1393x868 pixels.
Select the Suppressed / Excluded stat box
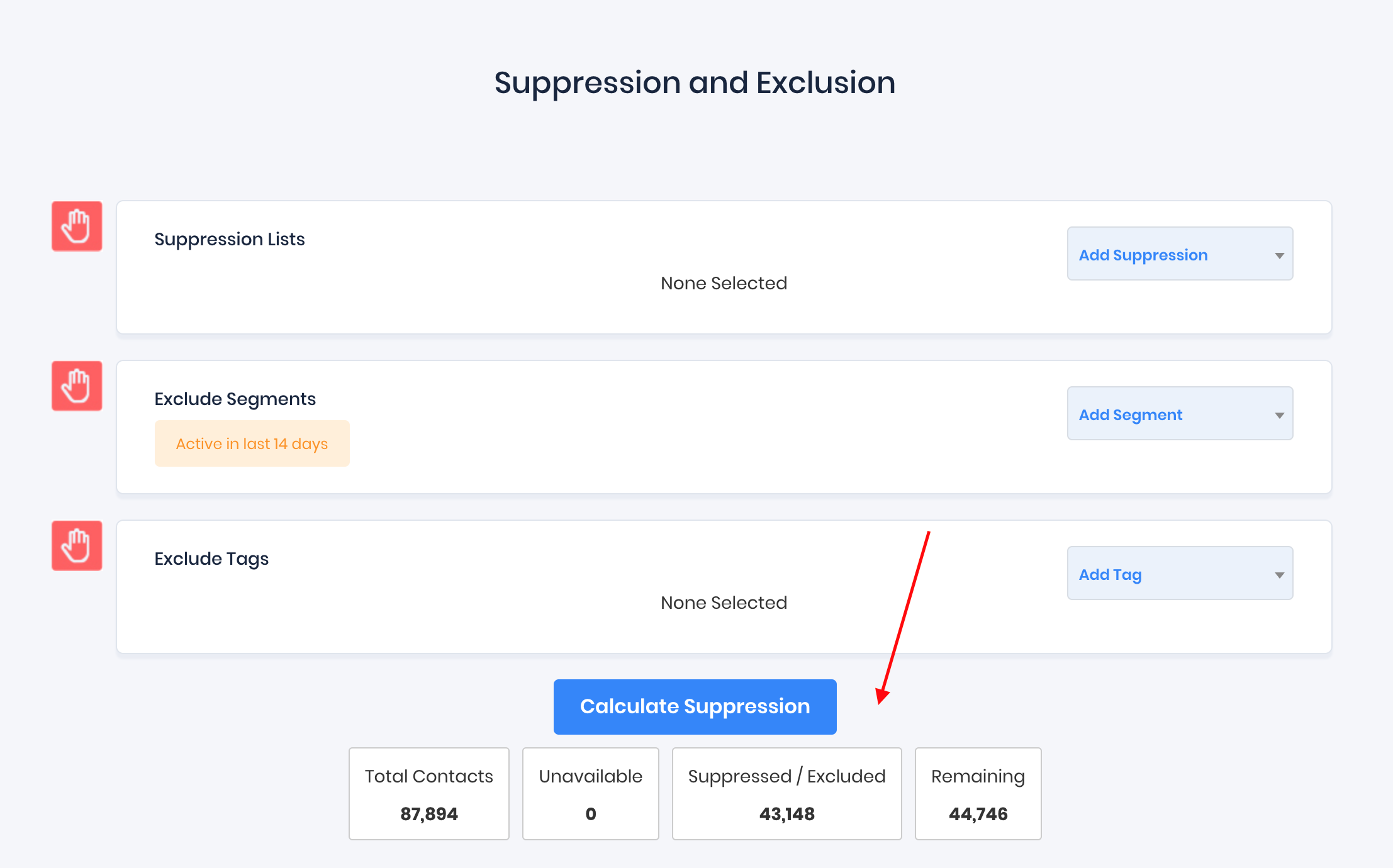[x=786, y=793]
